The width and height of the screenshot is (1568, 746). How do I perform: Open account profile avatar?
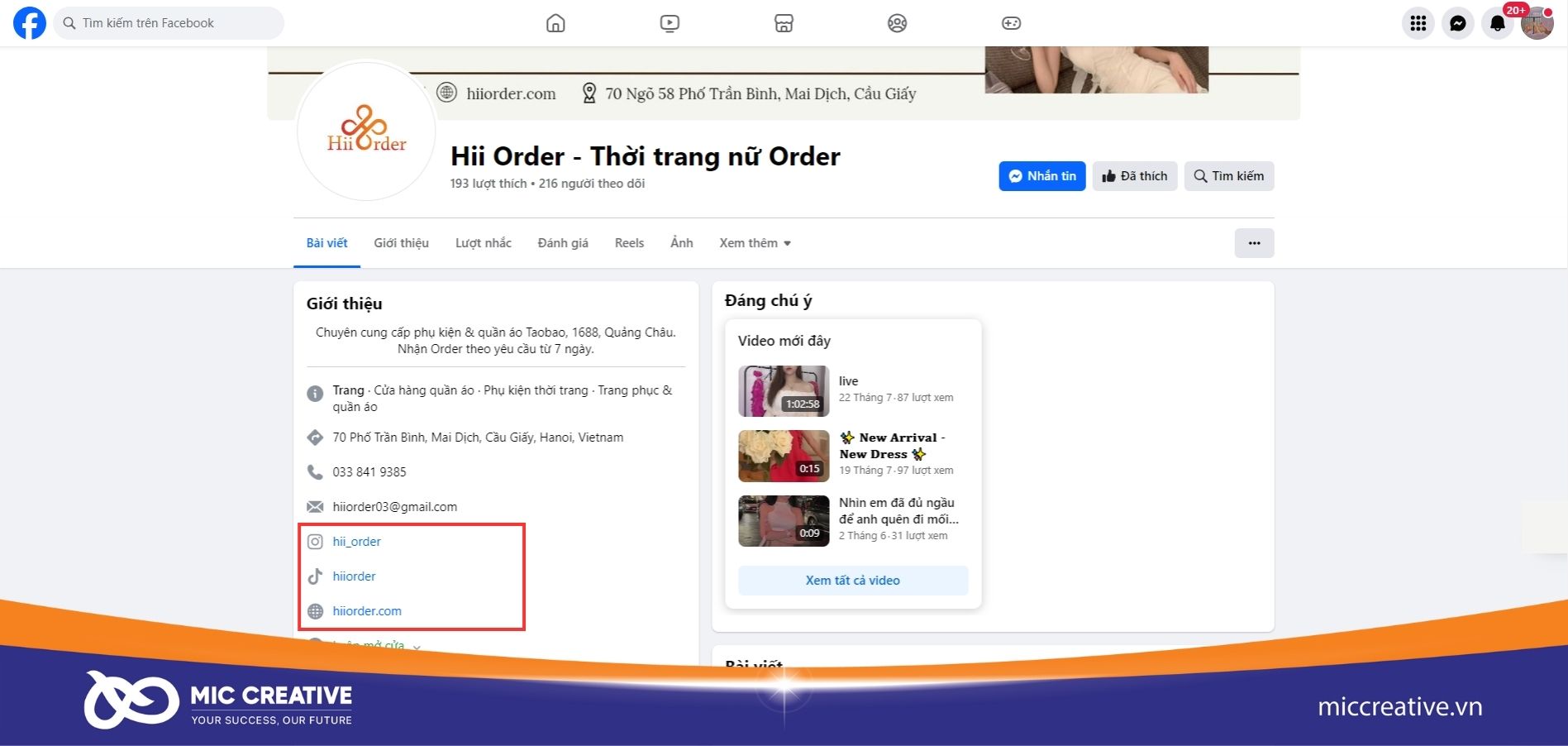pos(1537,23)
